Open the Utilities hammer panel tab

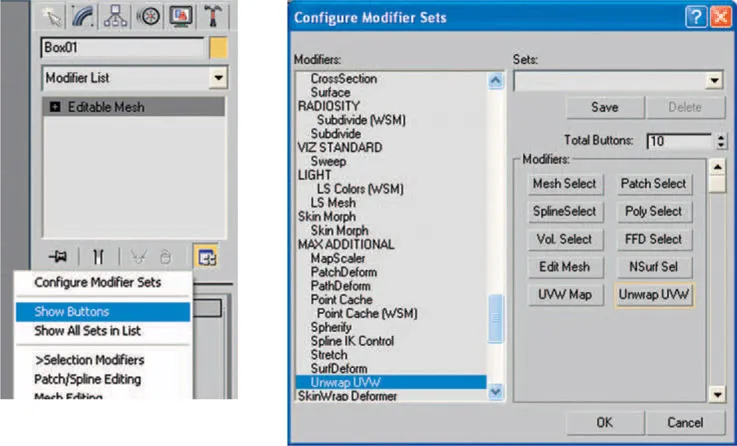[x=214, y=14]
